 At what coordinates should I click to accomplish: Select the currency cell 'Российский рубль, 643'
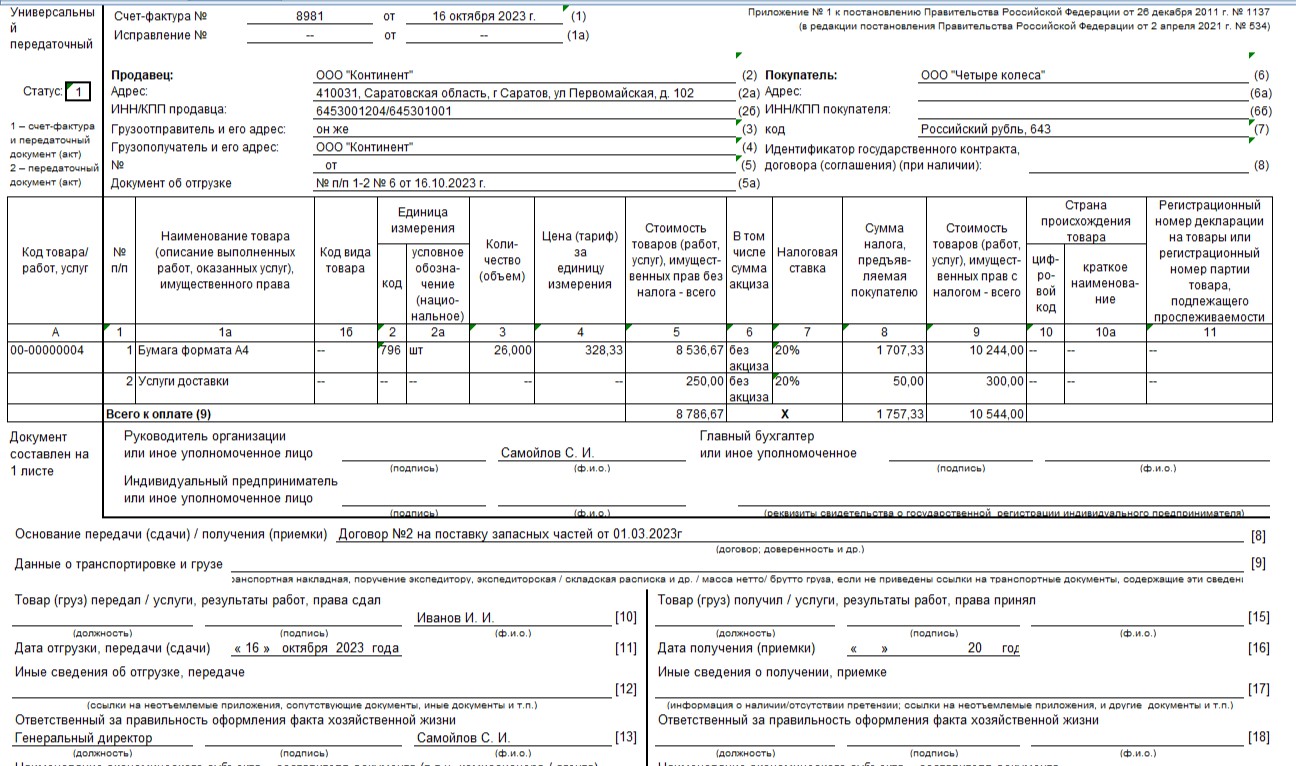pos(1083,129)
